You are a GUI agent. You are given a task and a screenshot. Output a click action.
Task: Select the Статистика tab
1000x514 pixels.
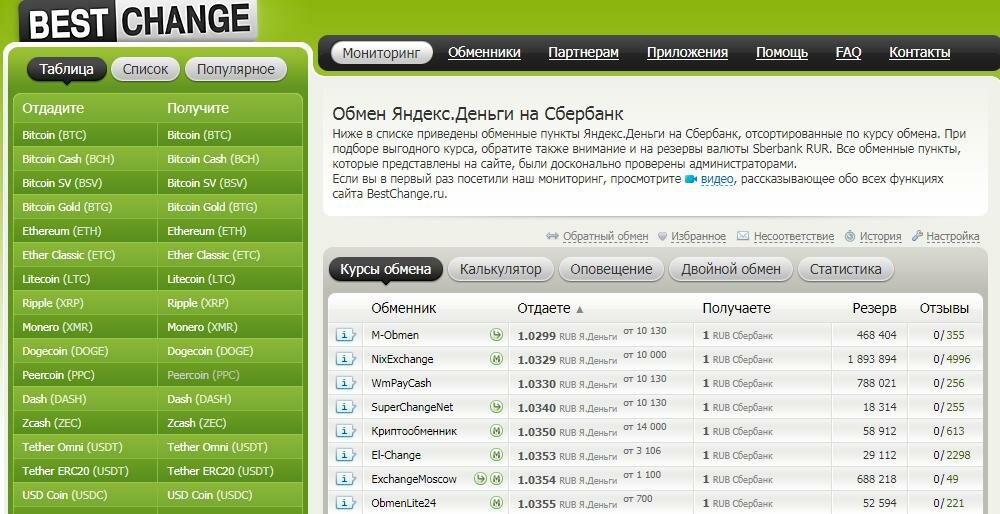[846, 269]
